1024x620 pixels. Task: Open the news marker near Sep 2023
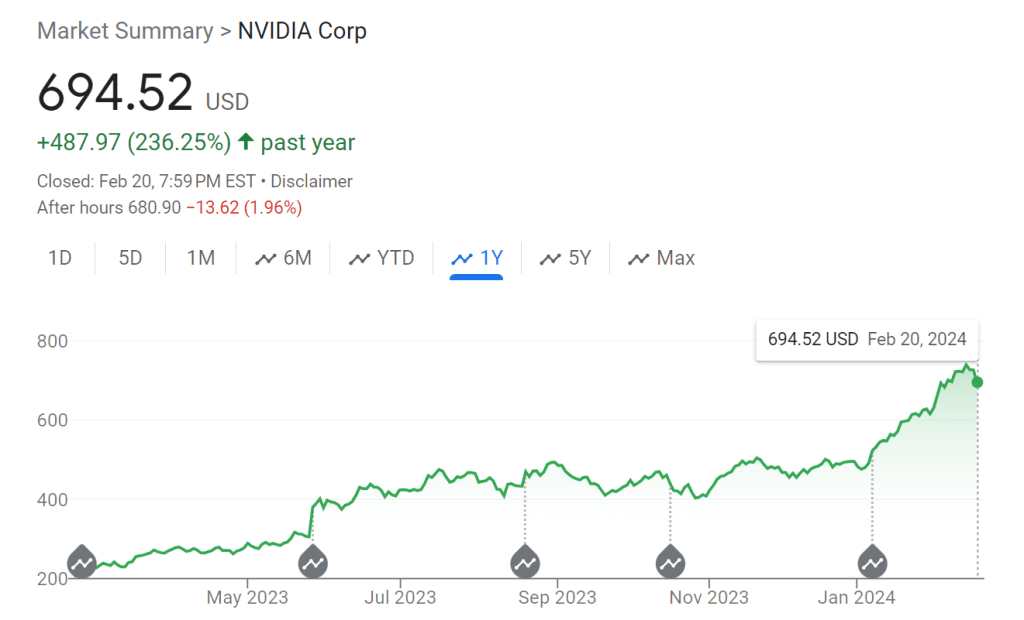(525, 563)
